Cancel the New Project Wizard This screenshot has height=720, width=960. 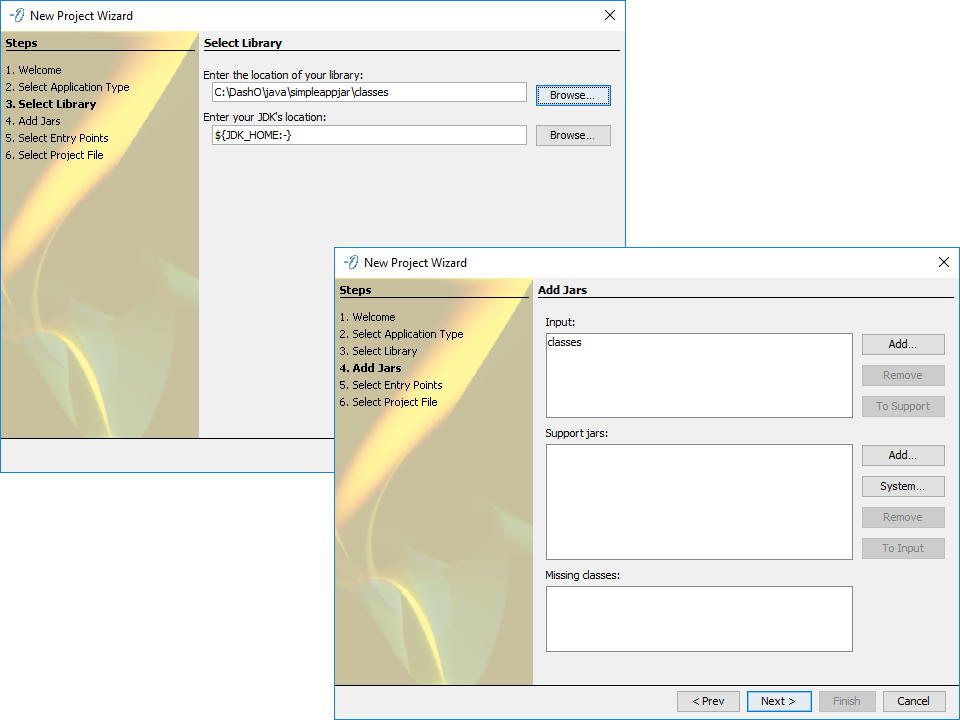click(913, 701)
